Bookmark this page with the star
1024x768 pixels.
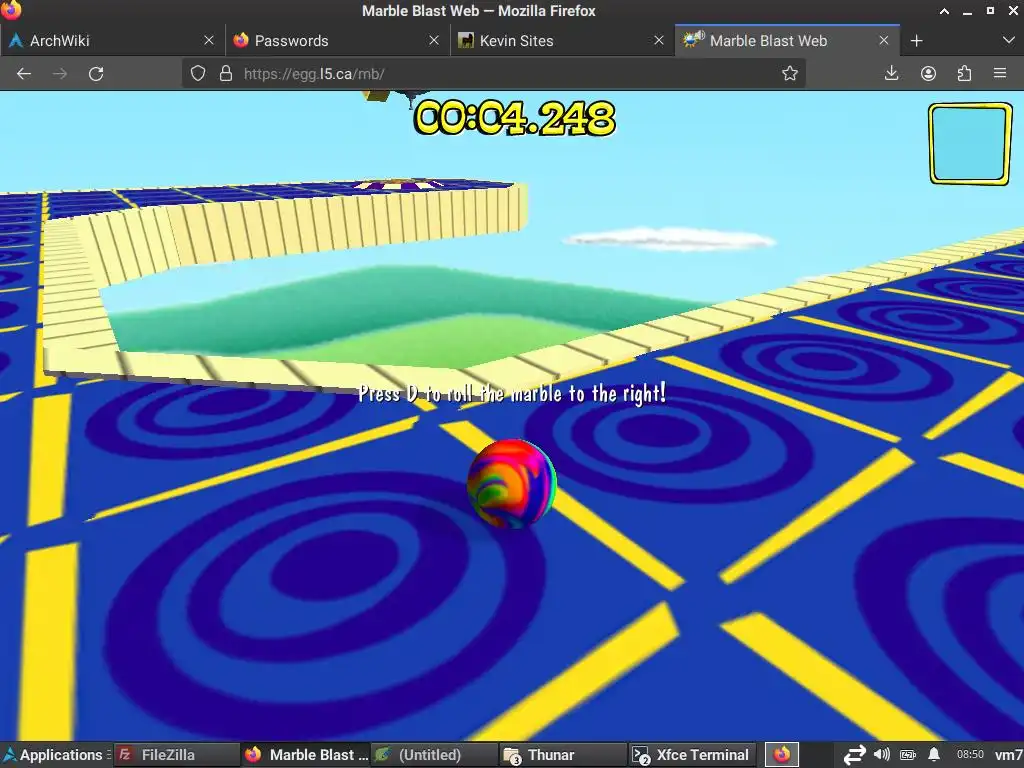(790, 73)
